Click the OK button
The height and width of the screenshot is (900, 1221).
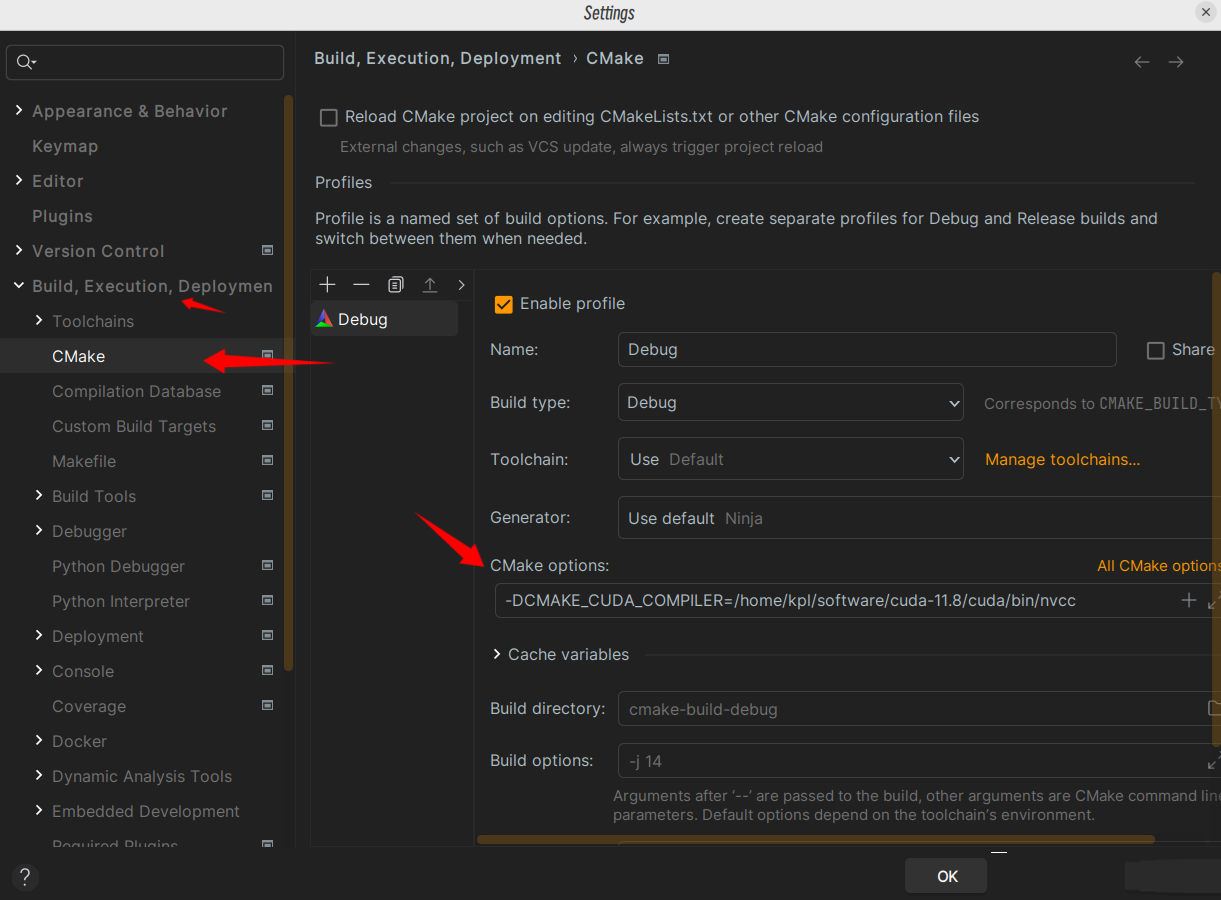[946, 876]
